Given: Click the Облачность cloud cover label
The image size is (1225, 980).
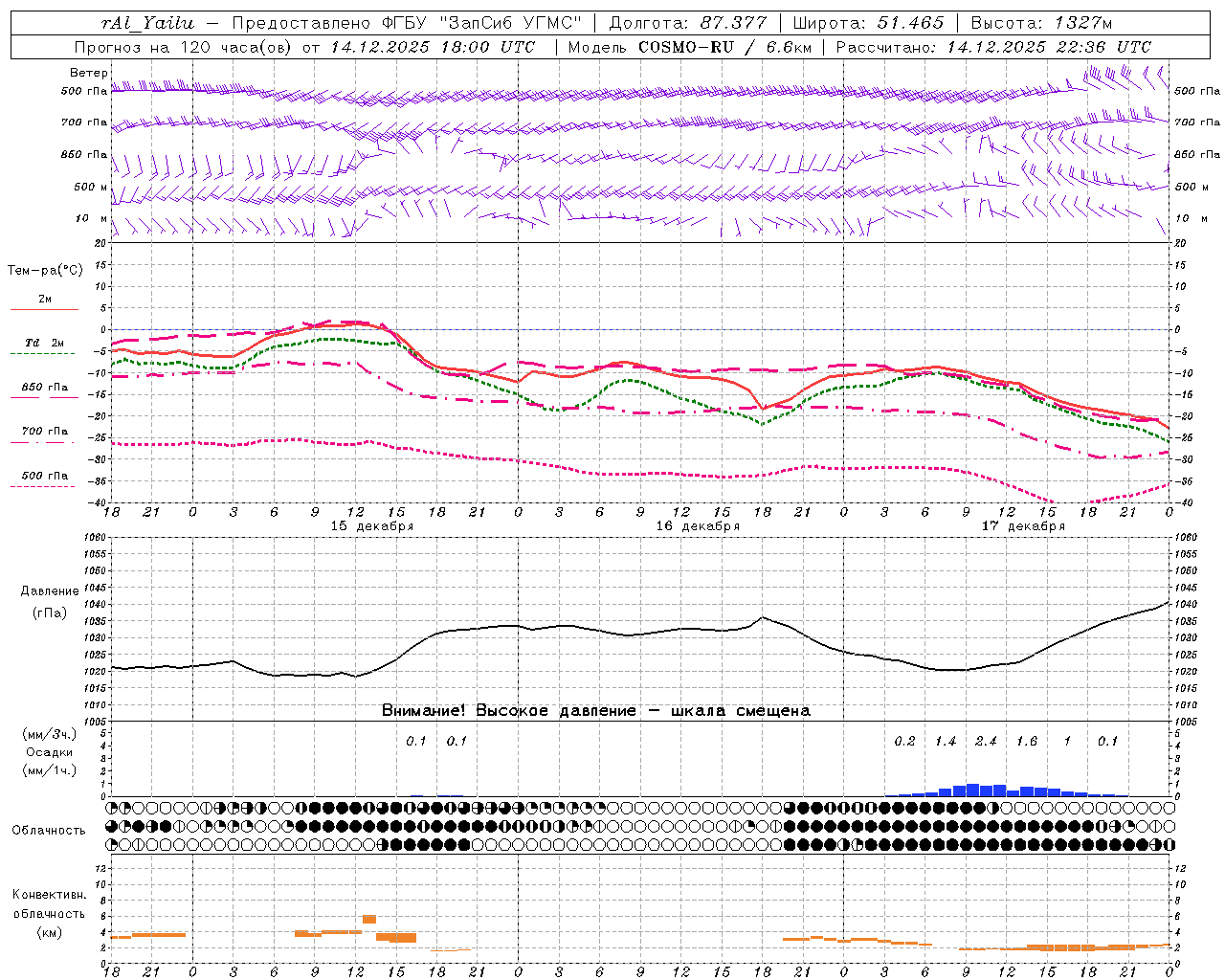Looking at the screenshot, I should point(49,831).
